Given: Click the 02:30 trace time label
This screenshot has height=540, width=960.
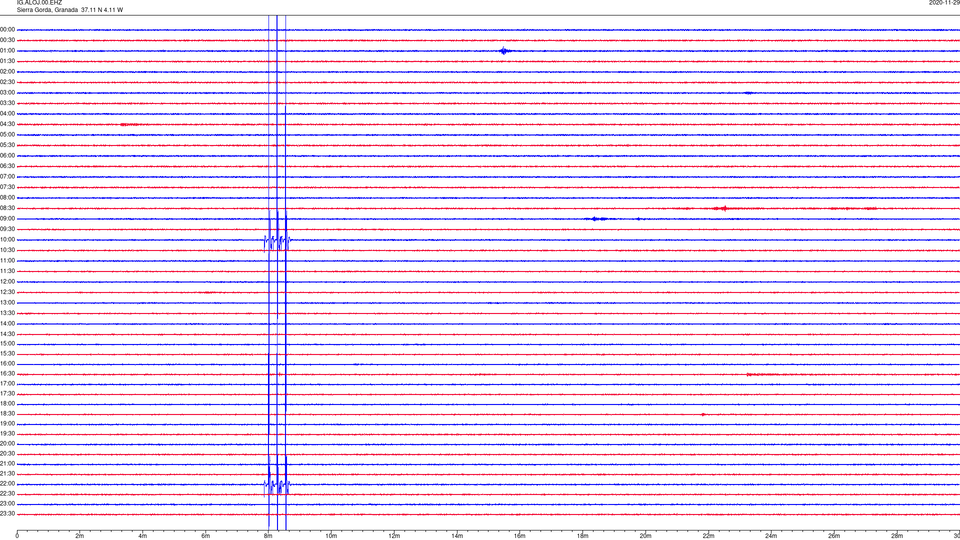Looking at the screenshot, I should (7, 82).
